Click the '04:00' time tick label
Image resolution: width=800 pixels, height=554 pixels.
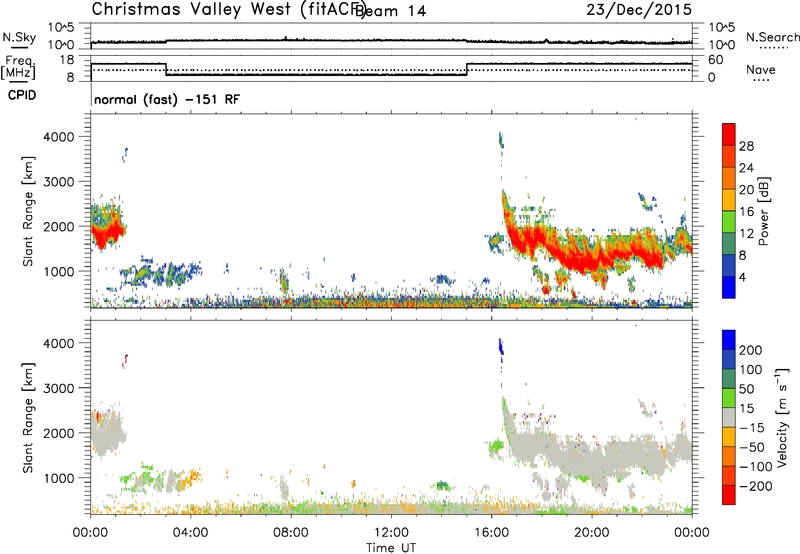tap(190, 533)
